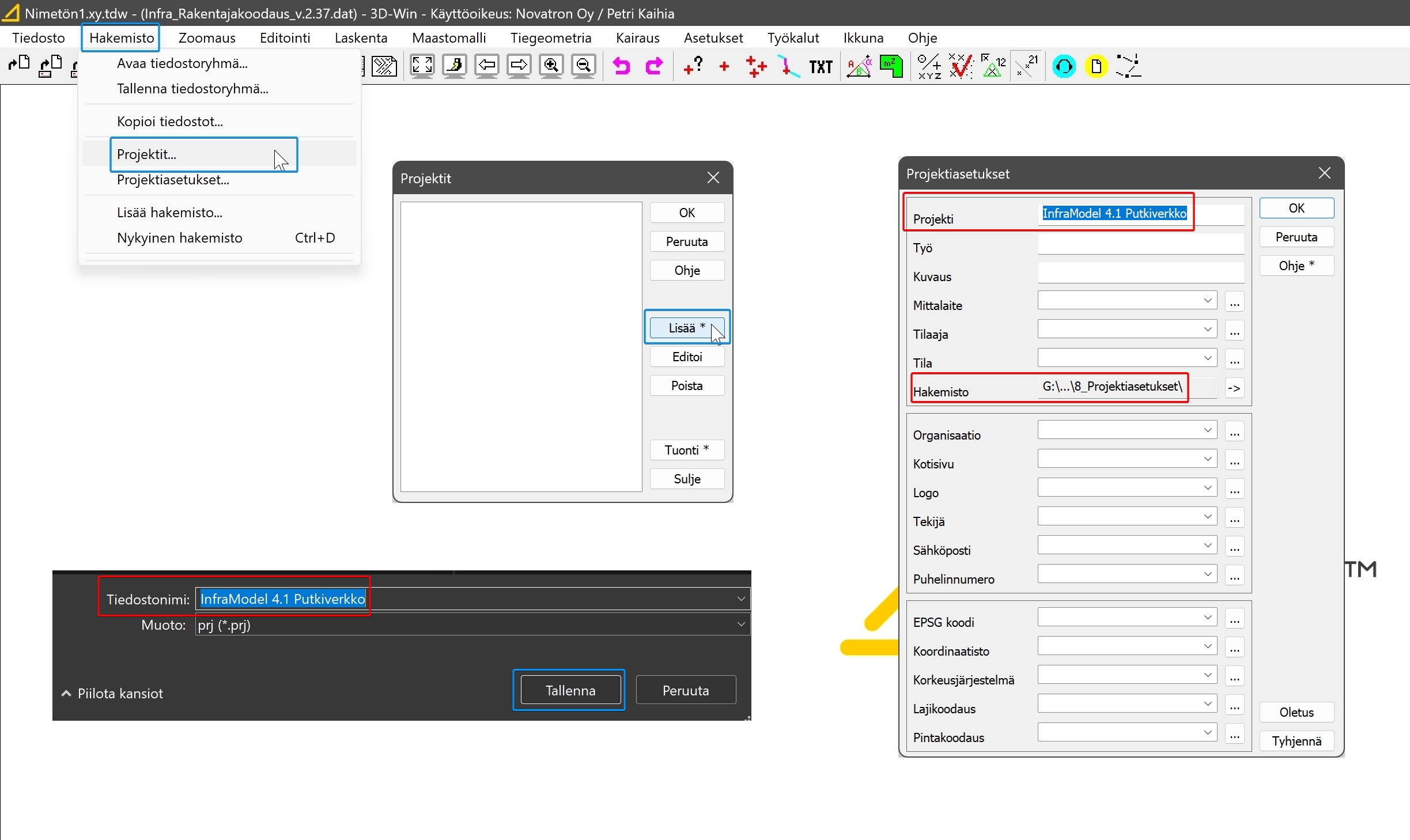
Task: Expand the Tiedostonimi dropdown arrow
Action: [741, 599]
